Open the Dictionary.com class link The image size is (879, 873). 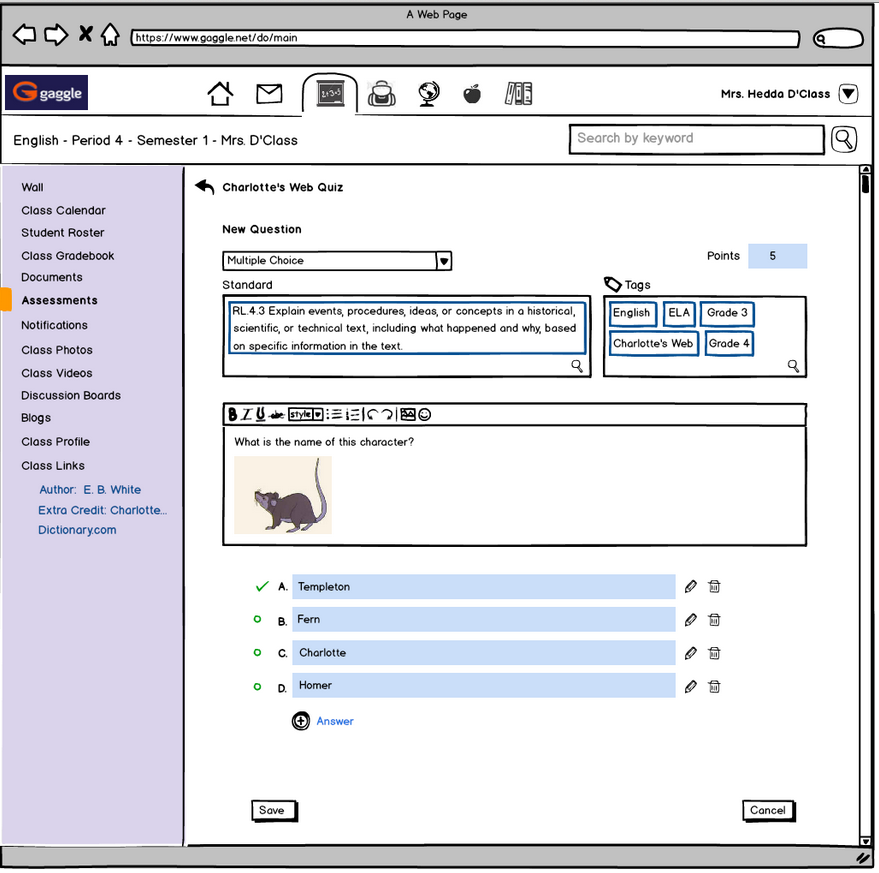[x=77, y=531]
